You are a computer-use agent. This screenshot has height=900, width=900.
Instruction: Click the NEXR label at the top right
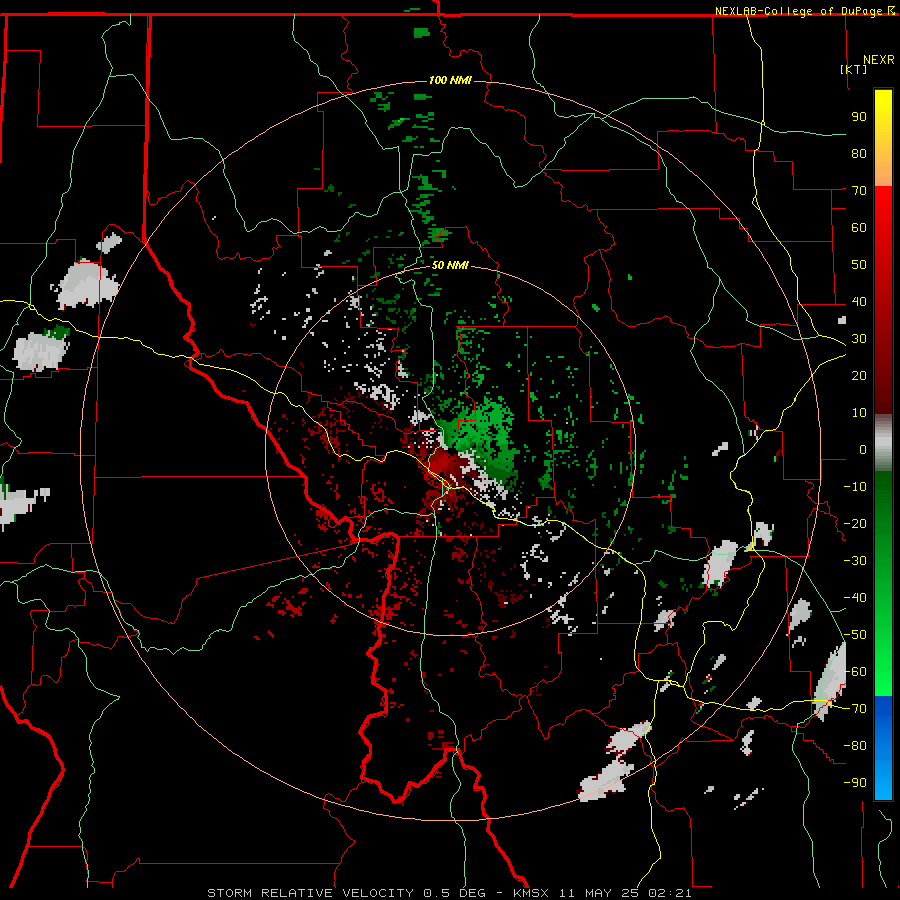click(879, 60)
